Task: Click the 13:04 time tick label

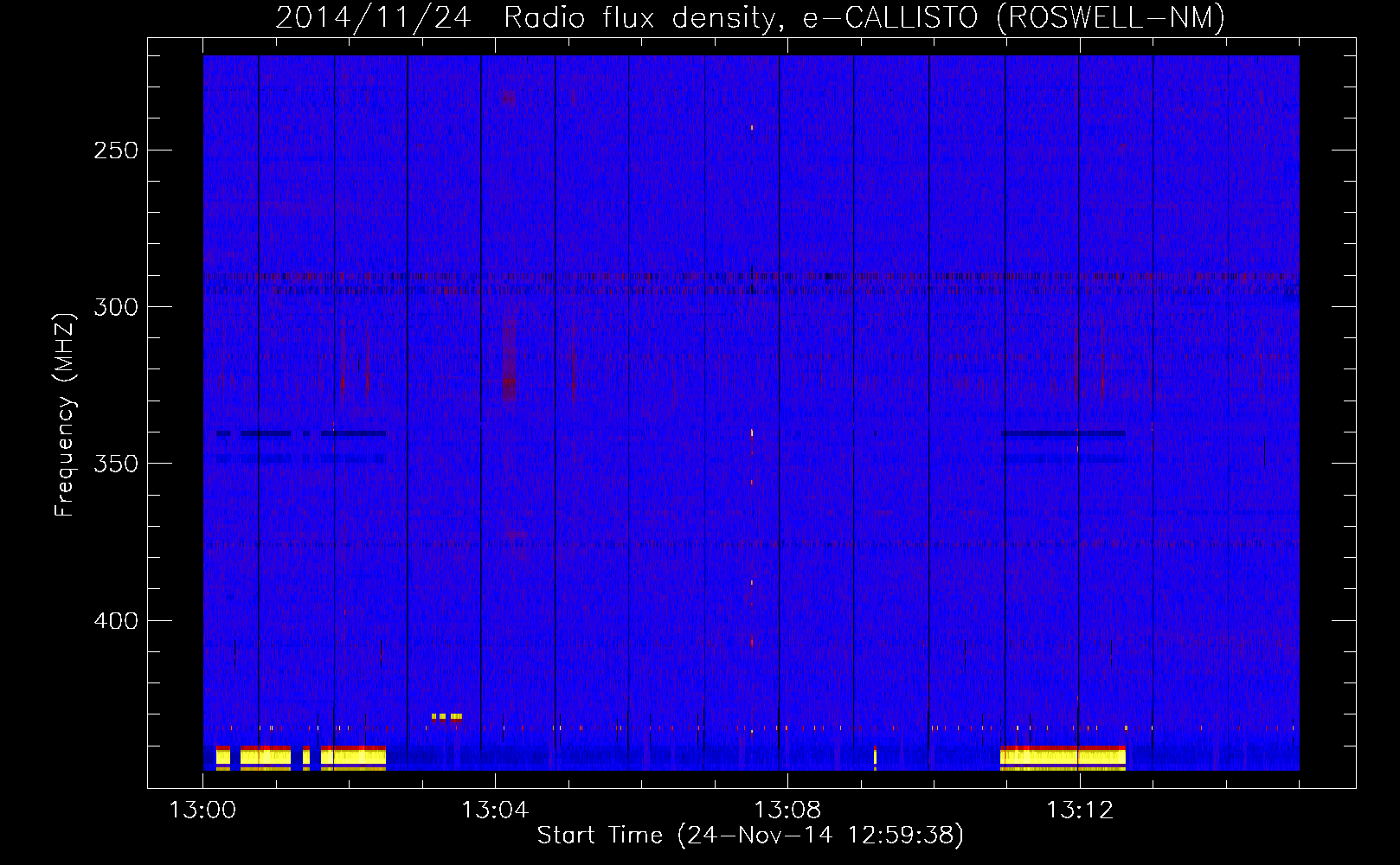Action: click(495, 811)
